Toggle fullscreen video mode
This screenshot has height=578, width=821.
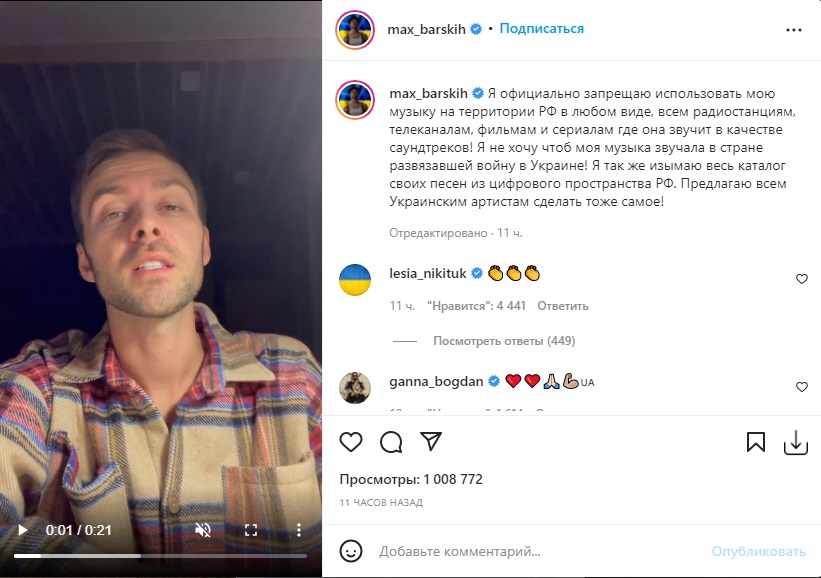pyautogui.click(x=251, y=530)
